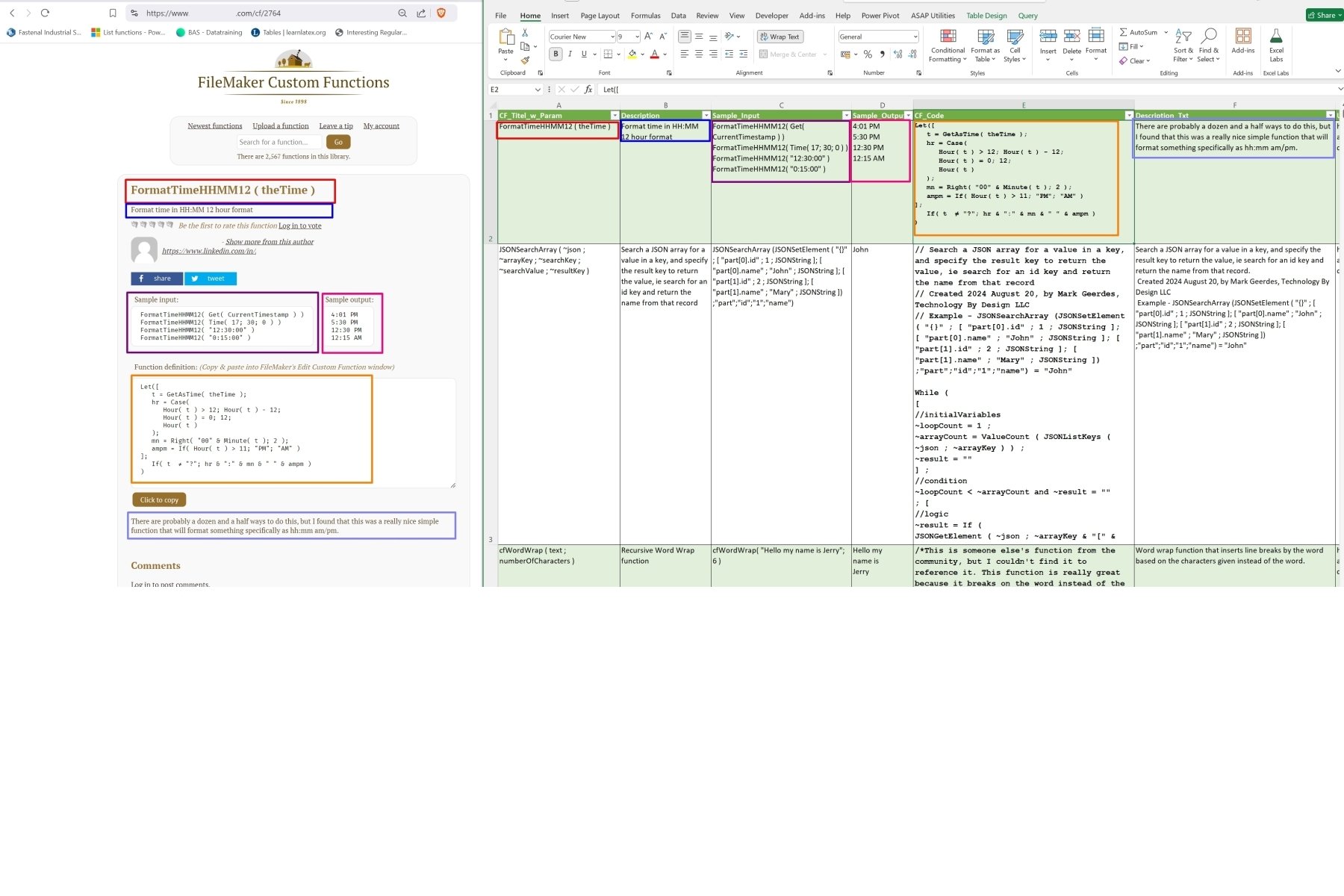
Task: Open the Table Design tab
Action: coord(986,16)
